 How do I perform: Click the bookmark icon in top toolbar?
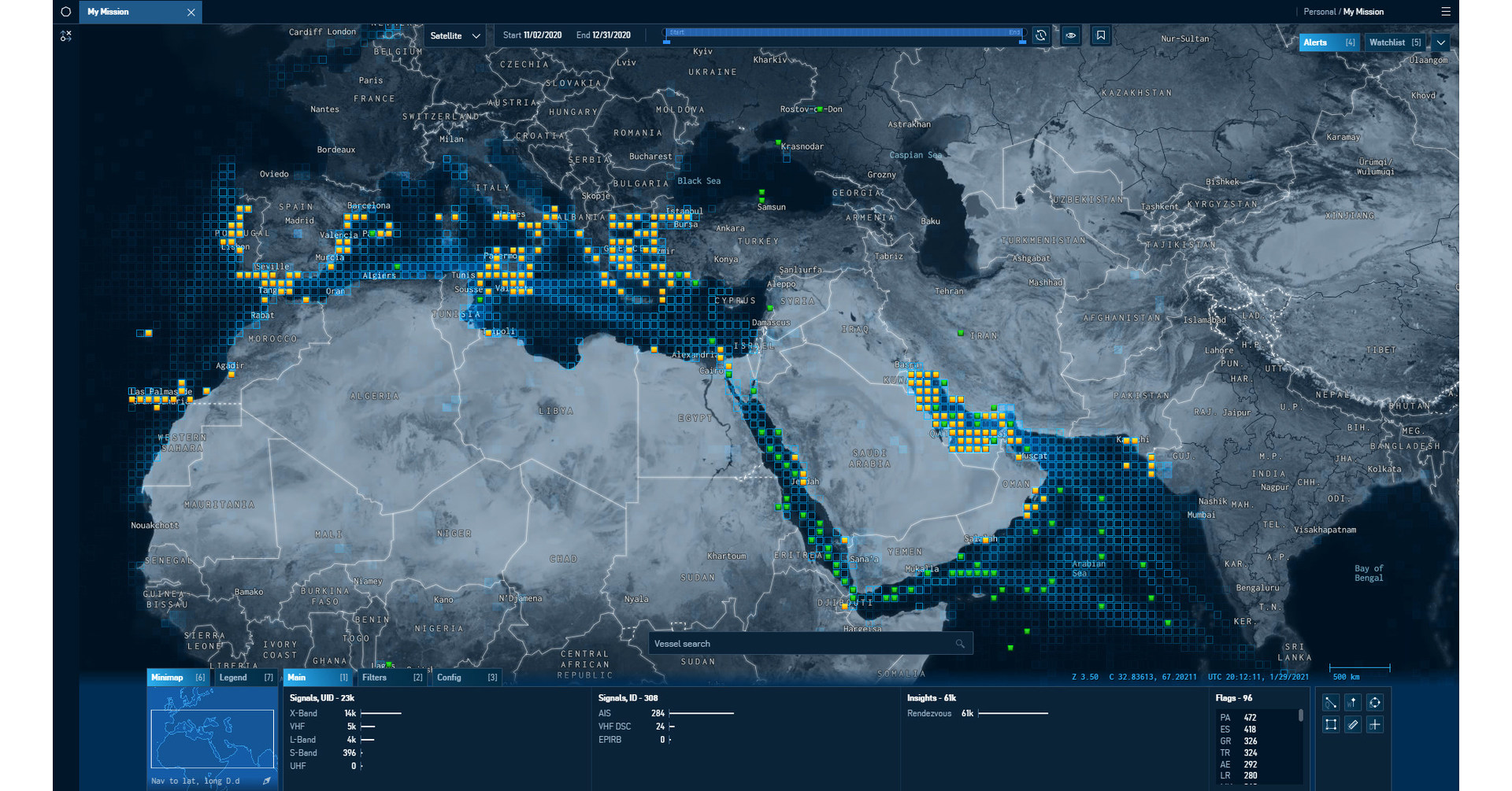click(x=1100, y=35)
